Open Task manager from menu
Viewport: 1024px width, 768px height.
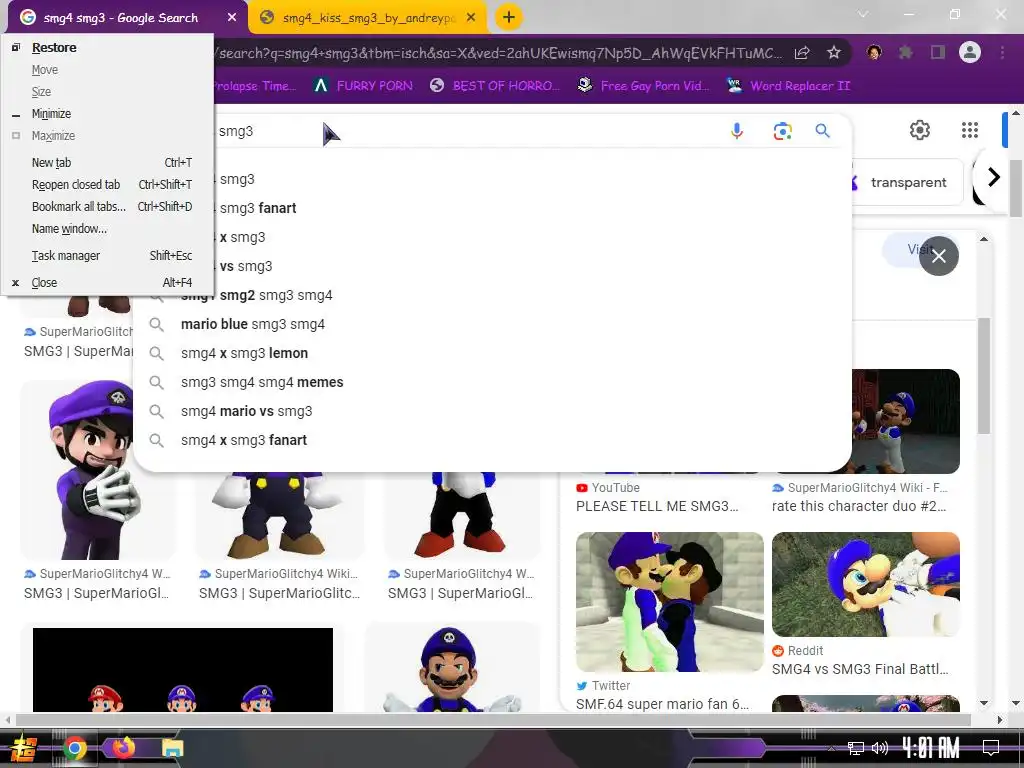point(107,255)
